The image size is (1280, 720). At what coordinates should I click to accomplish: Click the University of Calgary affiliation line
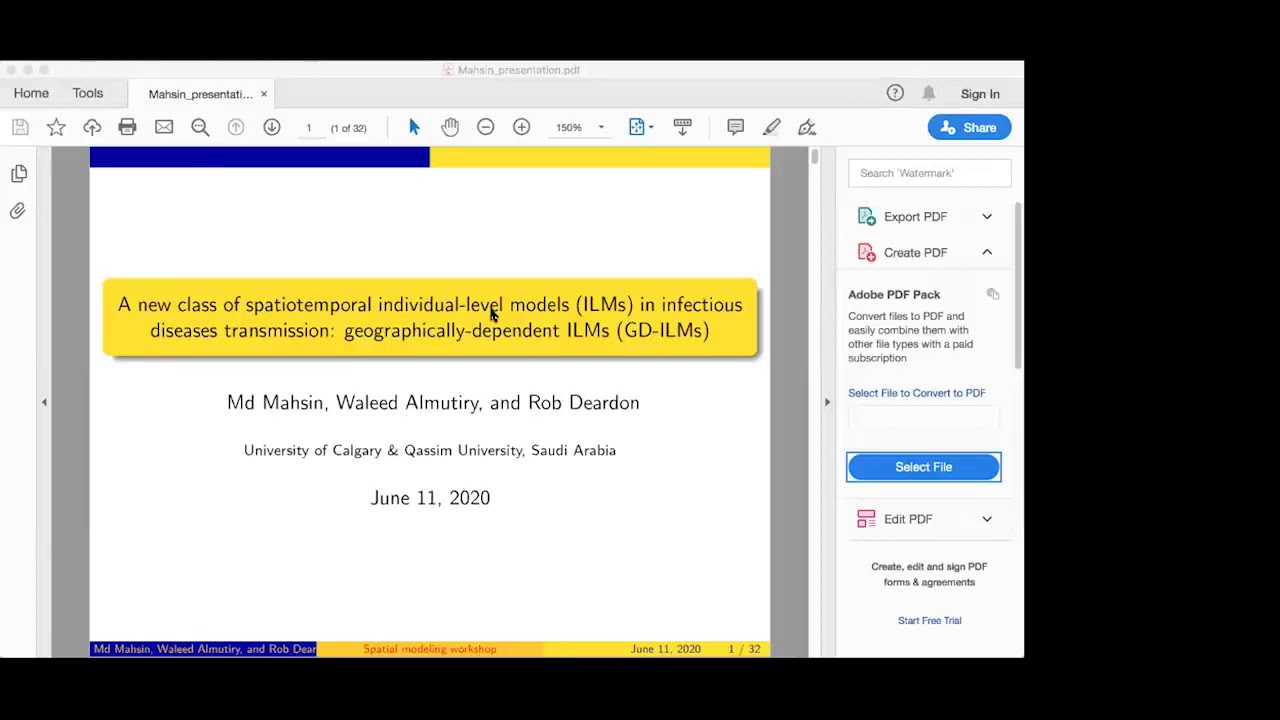pyautogui.click(x=430, y=451)
